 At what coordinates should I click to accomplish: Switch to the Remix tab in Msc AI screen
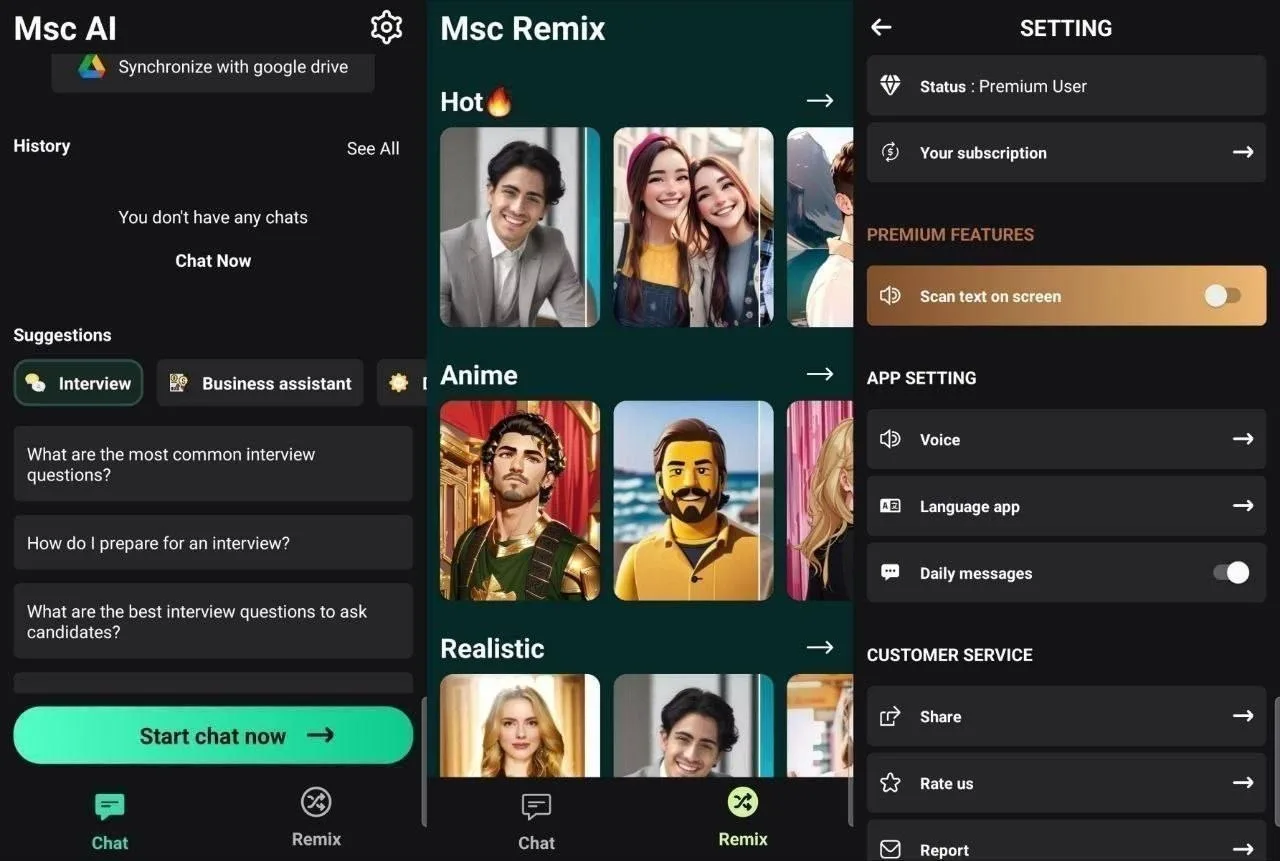coord(316,818)
